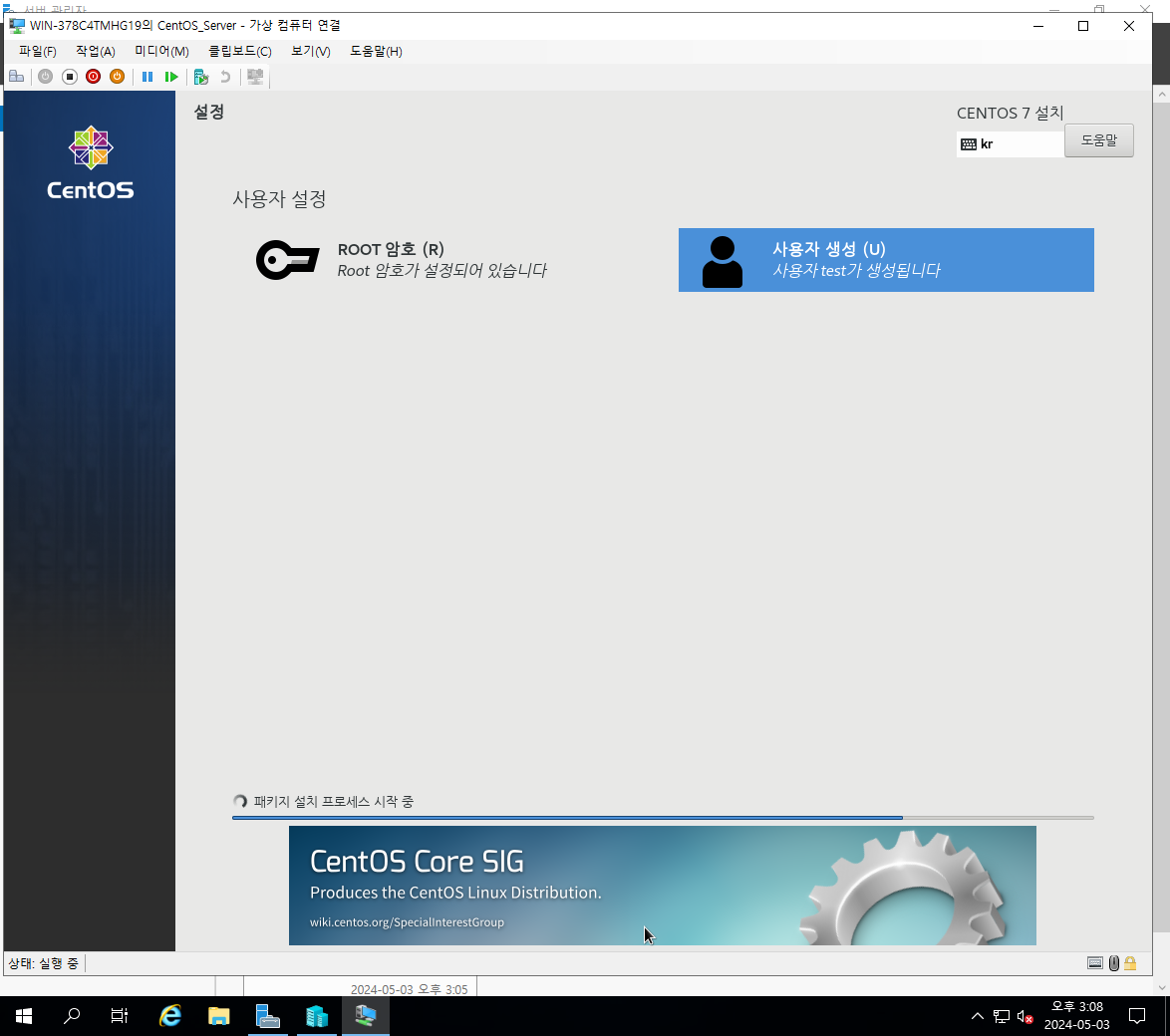Click the VM connection window title icon
The image size is (1170, 1036).
point(16,25)
